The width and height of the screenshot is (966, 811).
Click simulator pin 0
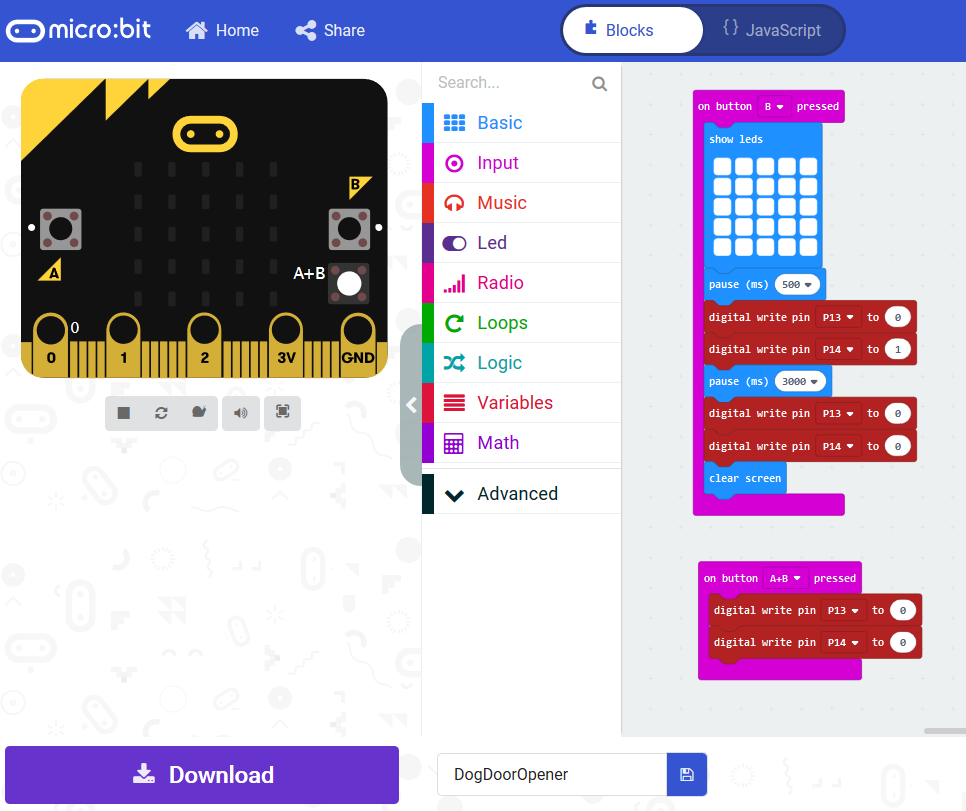(x=51, y=345)
